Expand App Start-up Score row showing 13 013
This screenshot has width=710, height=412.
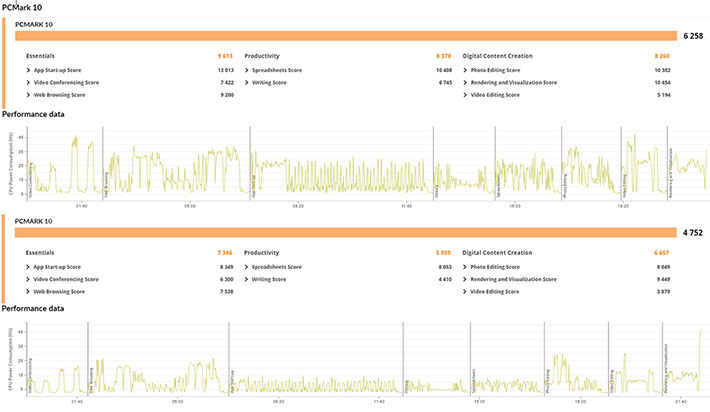point(130,70)
